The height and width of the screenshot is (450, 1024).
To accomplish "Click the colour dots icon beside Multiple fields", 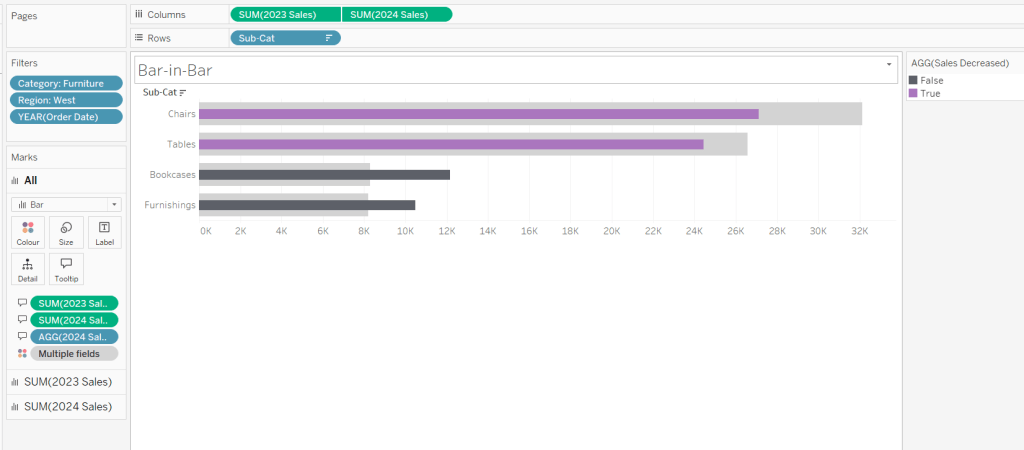I will (x=22, y=354).
